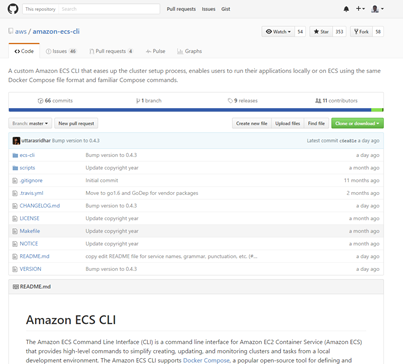Open the uttarasridhar author link
The height and width of the screenshot is (364, 403).
point(36,141)
